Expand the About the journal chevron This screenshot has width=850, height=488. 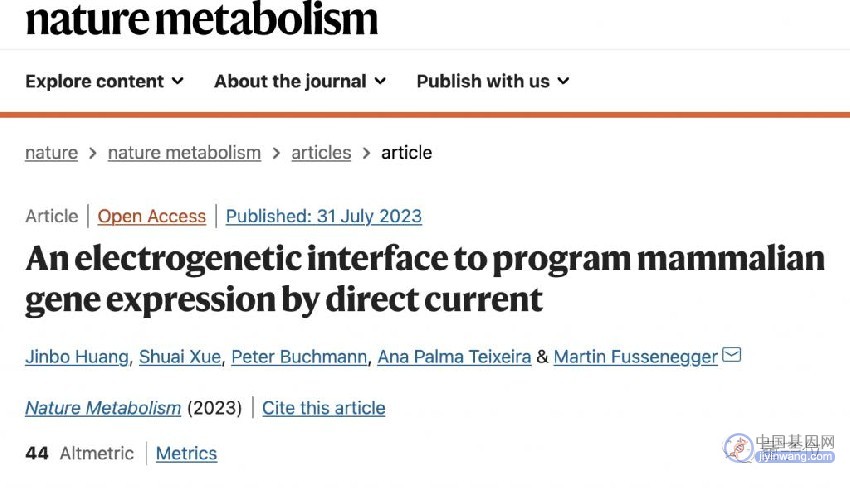pyautogui.click(x=380, y=81)
